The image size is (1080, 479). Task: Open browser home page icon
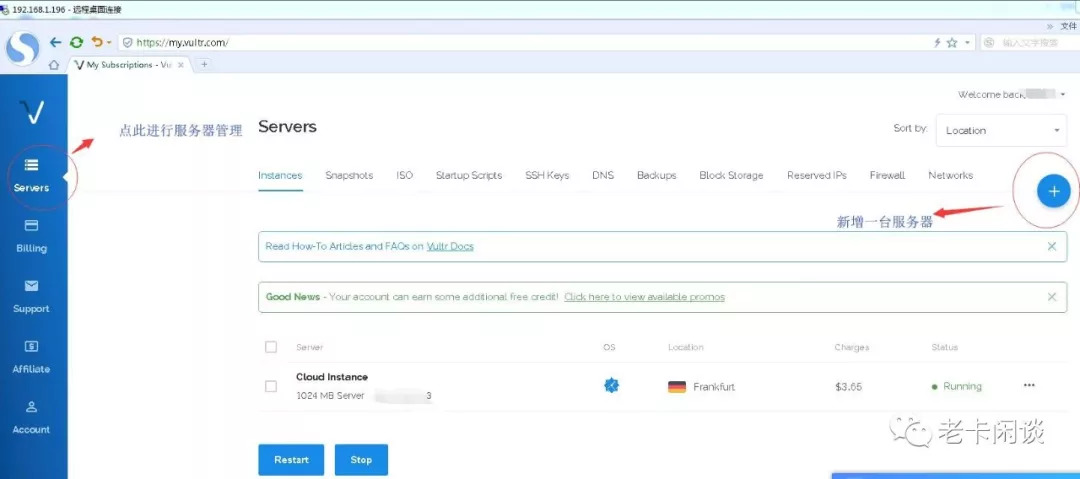53,65
